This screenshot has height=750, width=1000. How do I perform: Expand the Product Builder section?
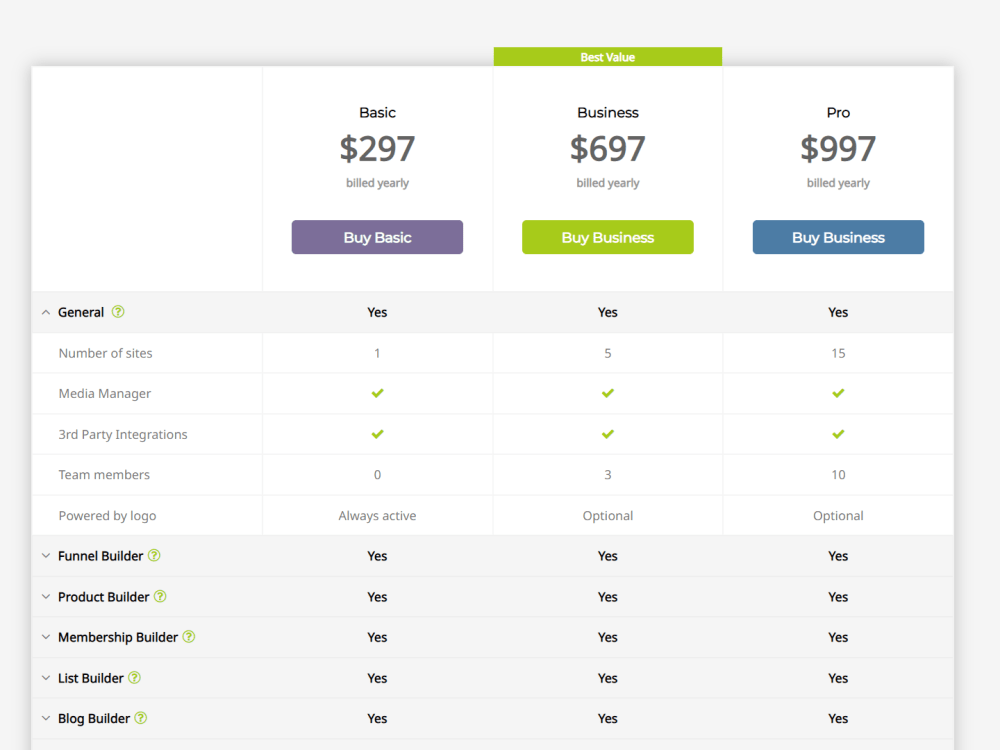coord(46,596)
